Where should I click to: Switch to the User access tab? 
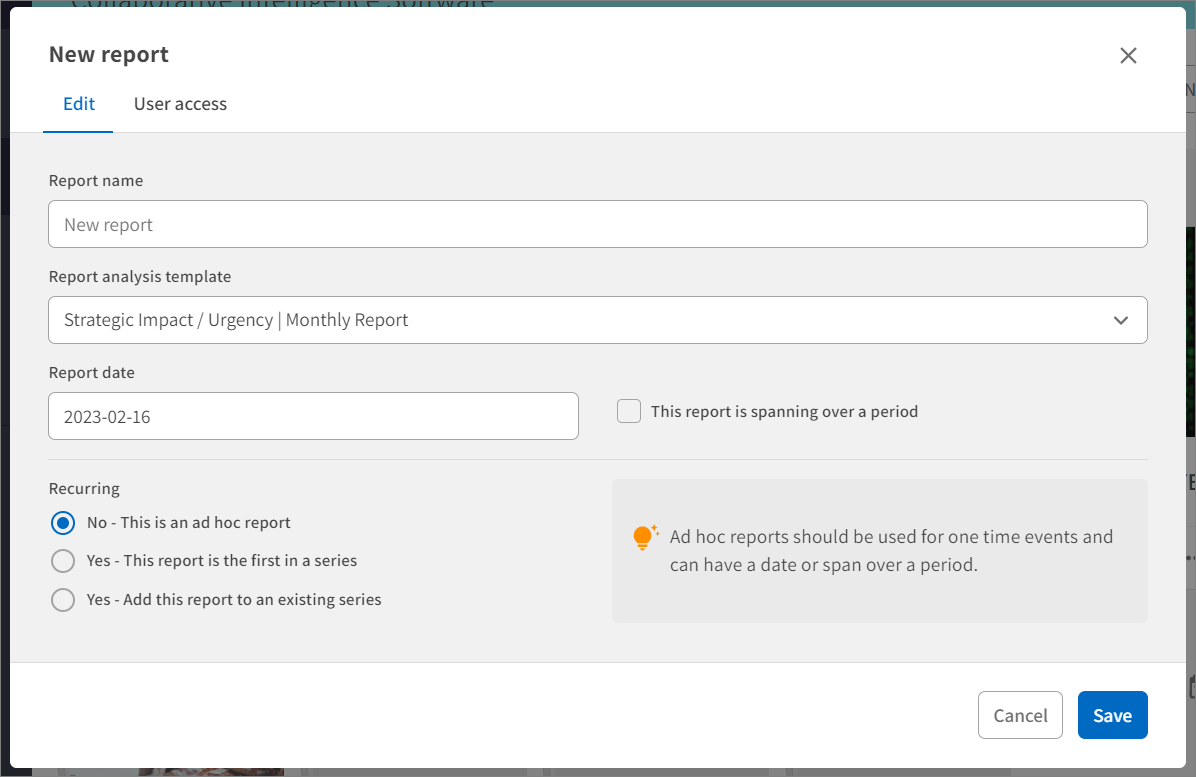180,104
